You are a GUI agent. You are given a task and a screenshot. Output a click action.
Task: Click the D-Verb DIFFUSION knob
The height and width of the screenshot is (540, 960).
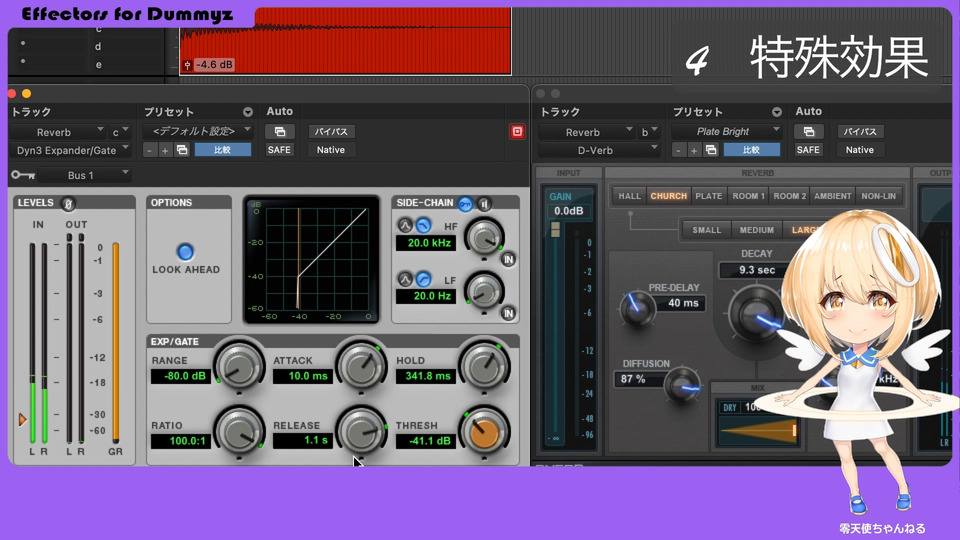click(681, 385)
